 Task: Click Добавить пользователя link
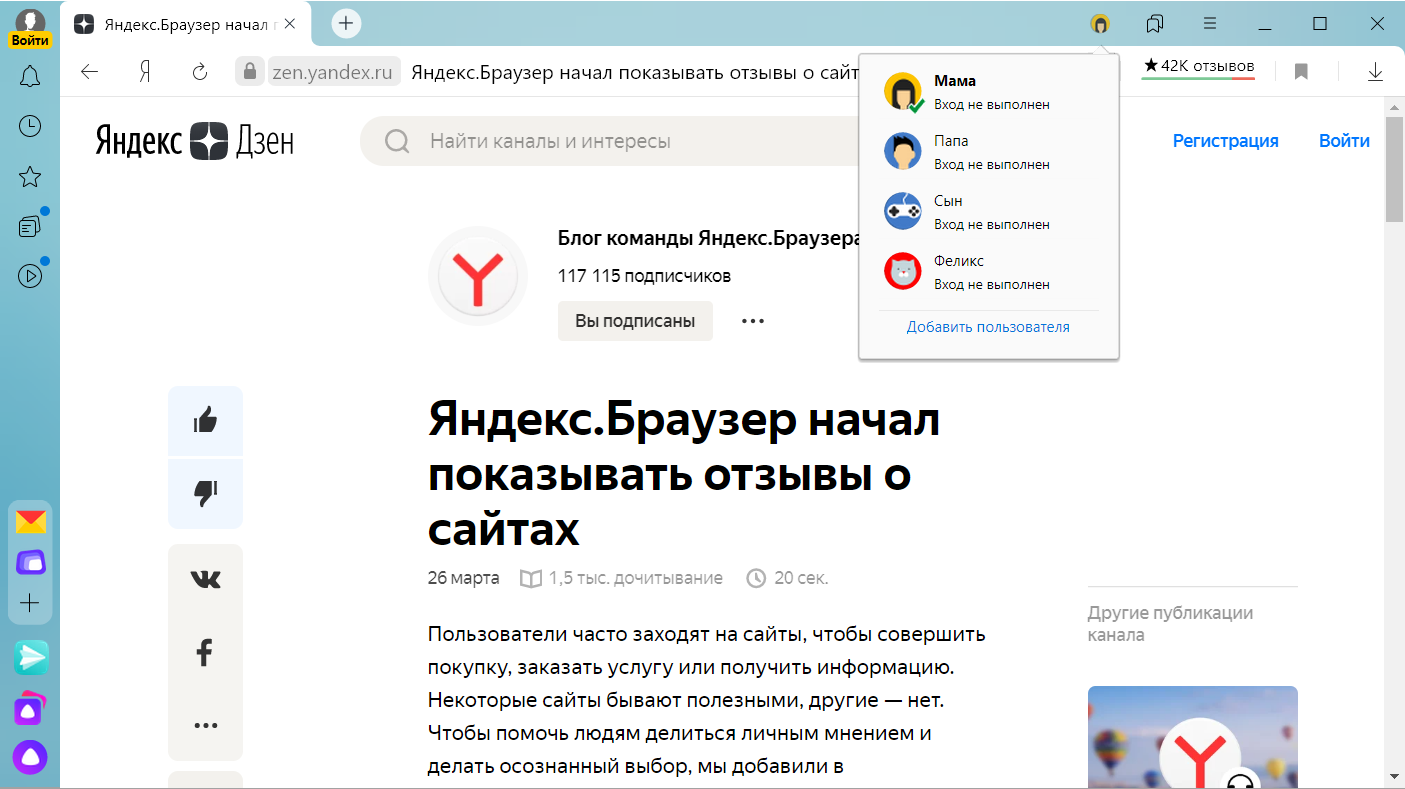click(988, 327)
